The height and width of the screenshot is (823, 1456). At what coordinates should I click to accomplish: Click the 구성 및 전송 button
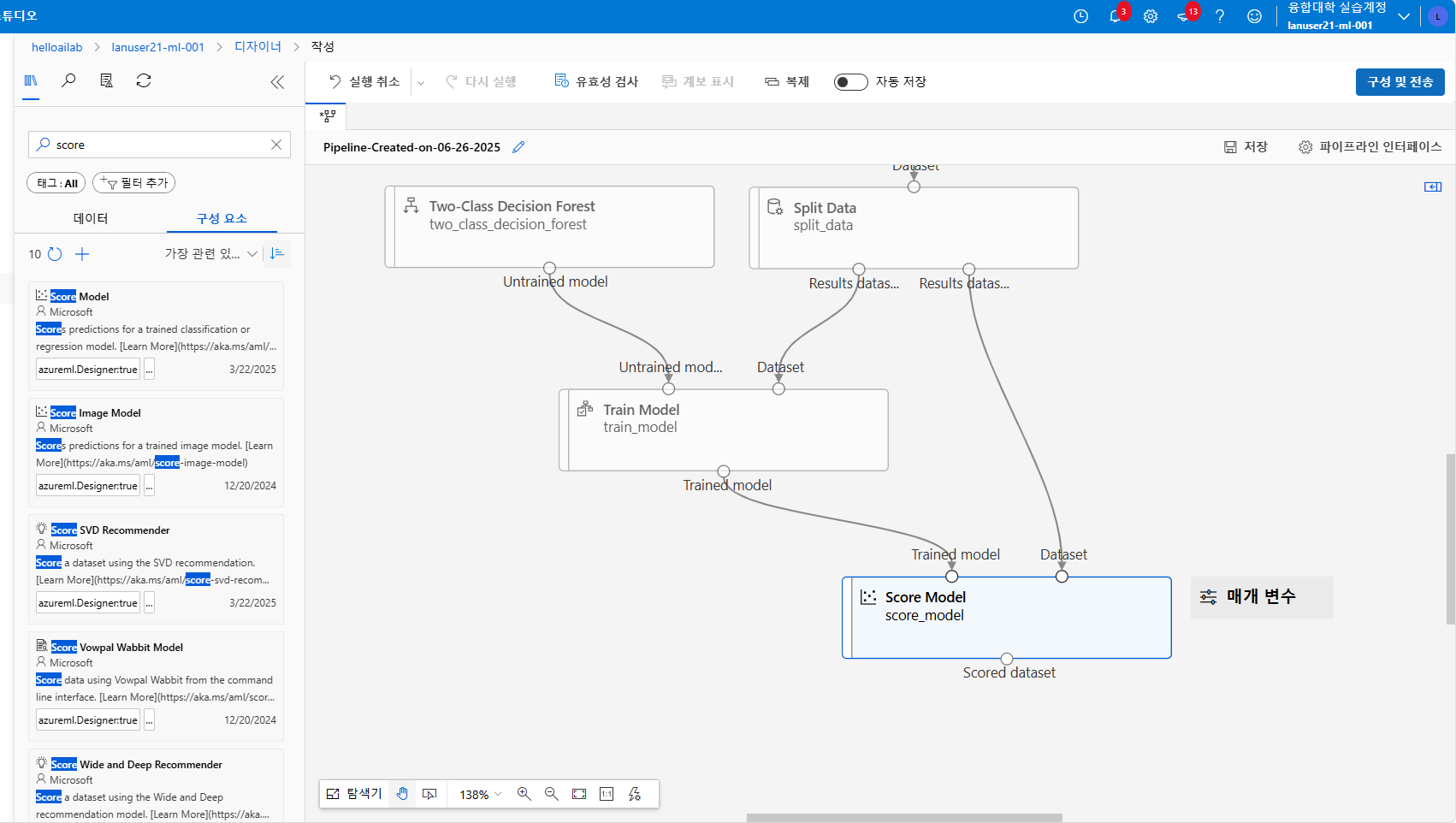[1400, 81]
